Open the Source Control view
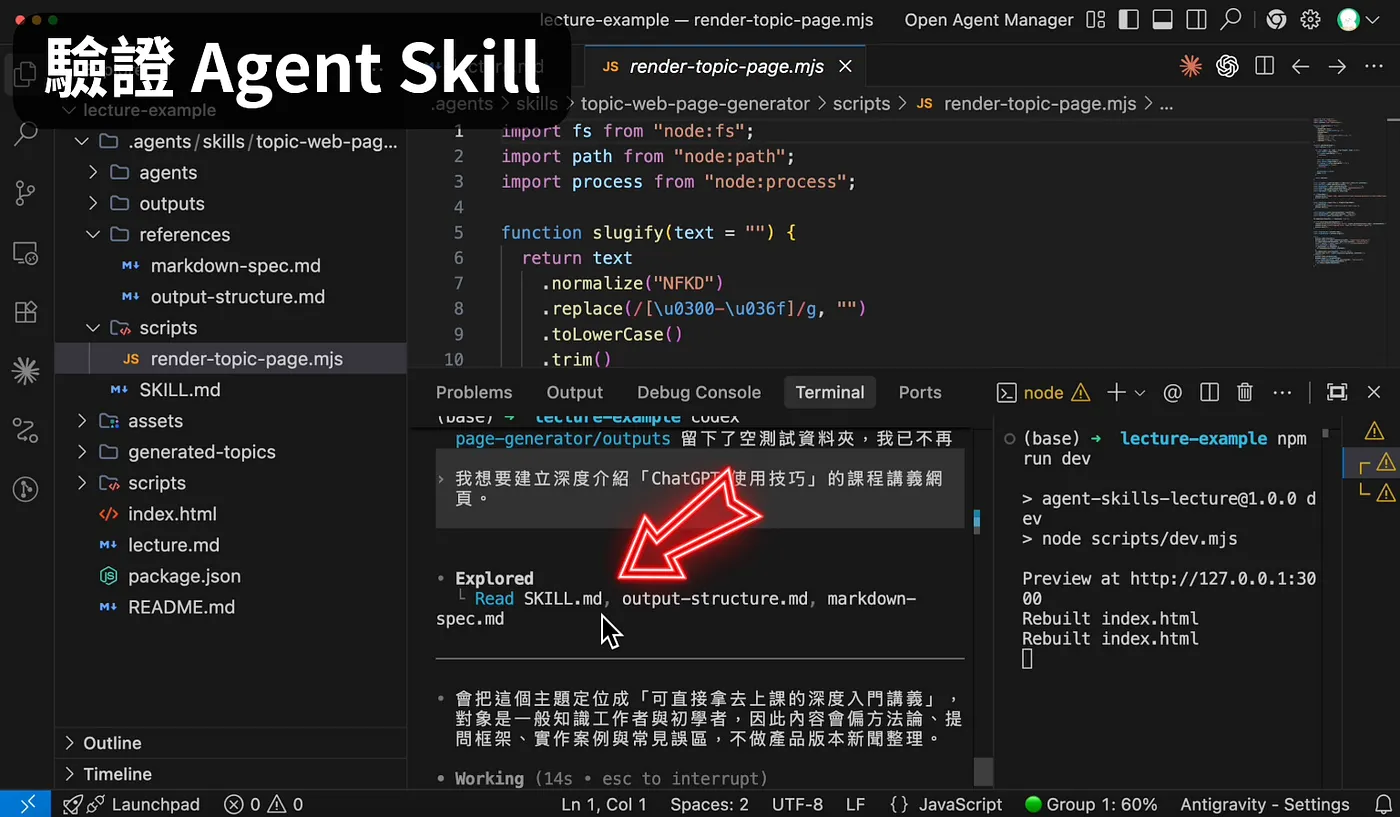1400x817 pixels. pyautogui.click(x=26, y=193)
